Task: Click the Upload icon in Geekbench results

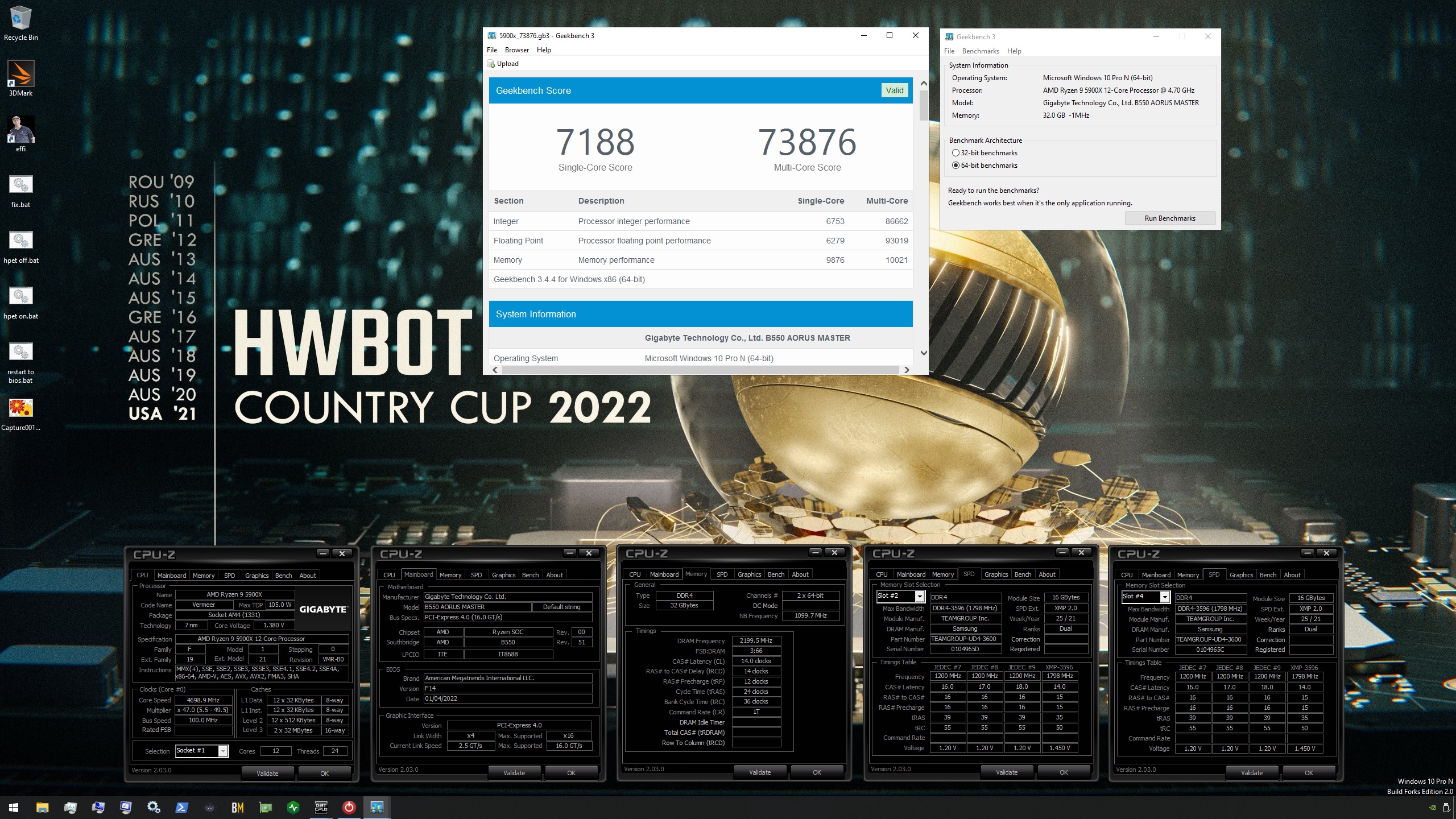Action: (x=491, y=64)
